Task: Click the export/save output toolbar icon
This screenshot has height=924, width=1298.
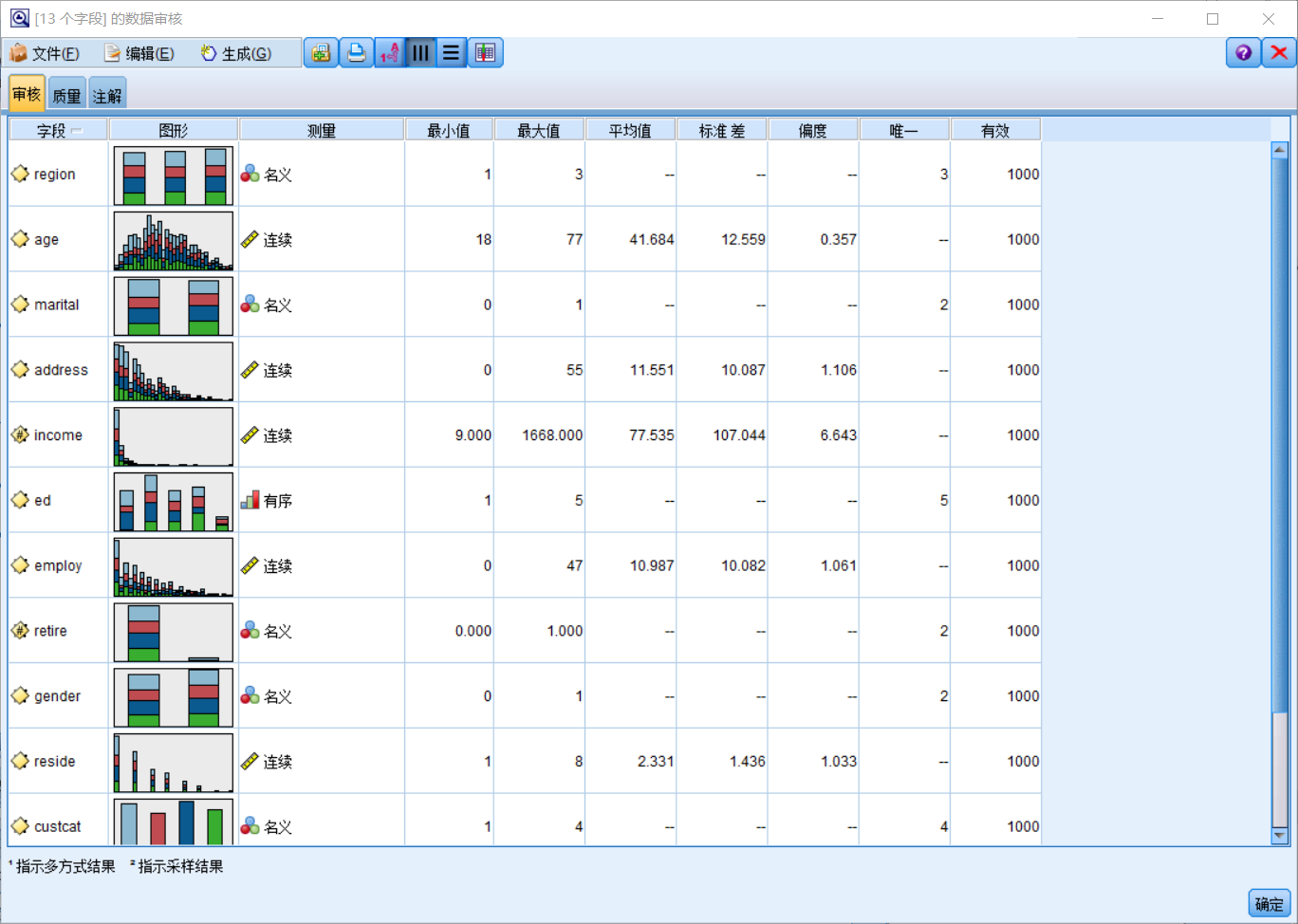Action: tap(322, 53)
